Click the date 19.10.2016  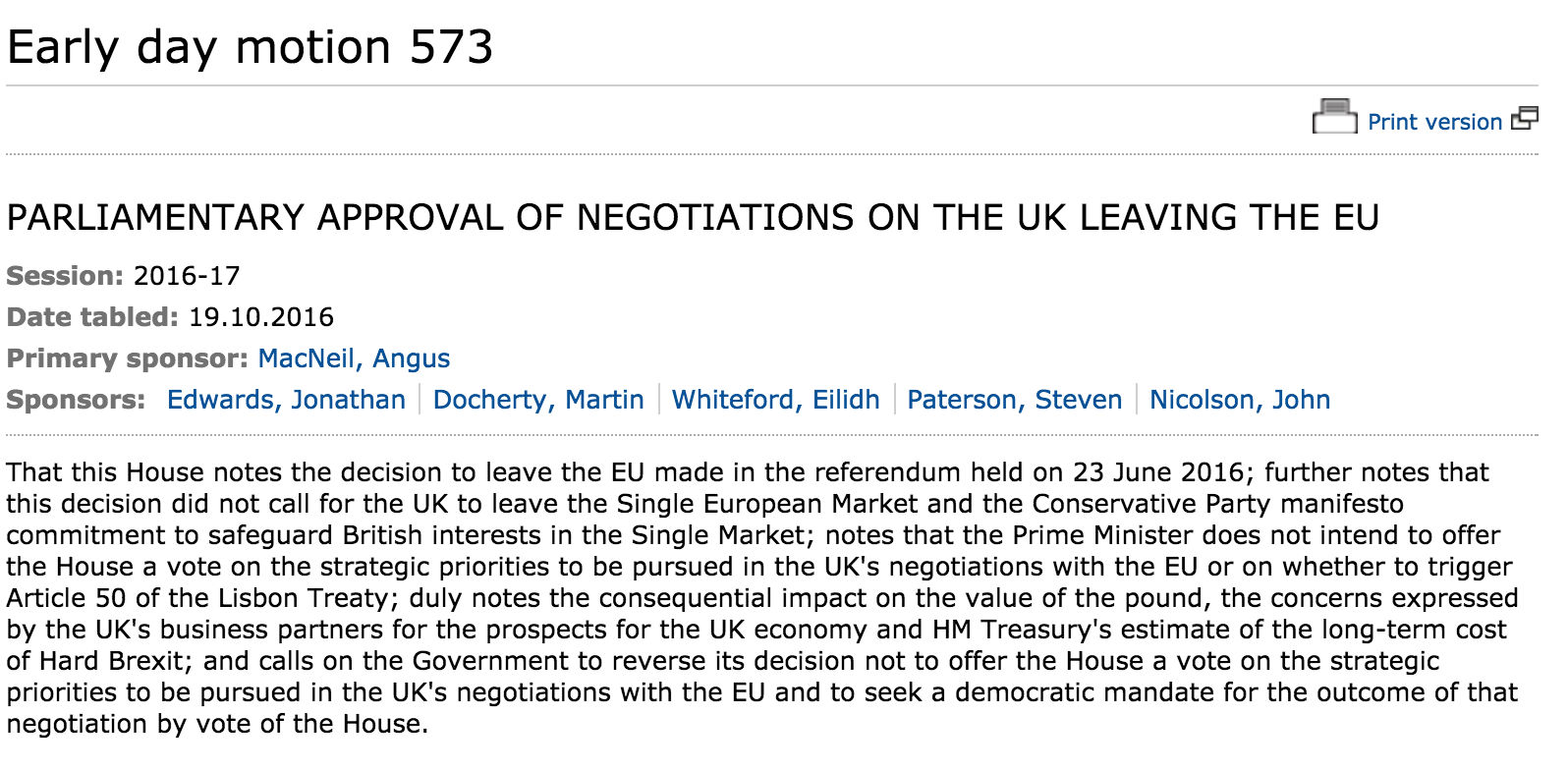click(261, 317)
